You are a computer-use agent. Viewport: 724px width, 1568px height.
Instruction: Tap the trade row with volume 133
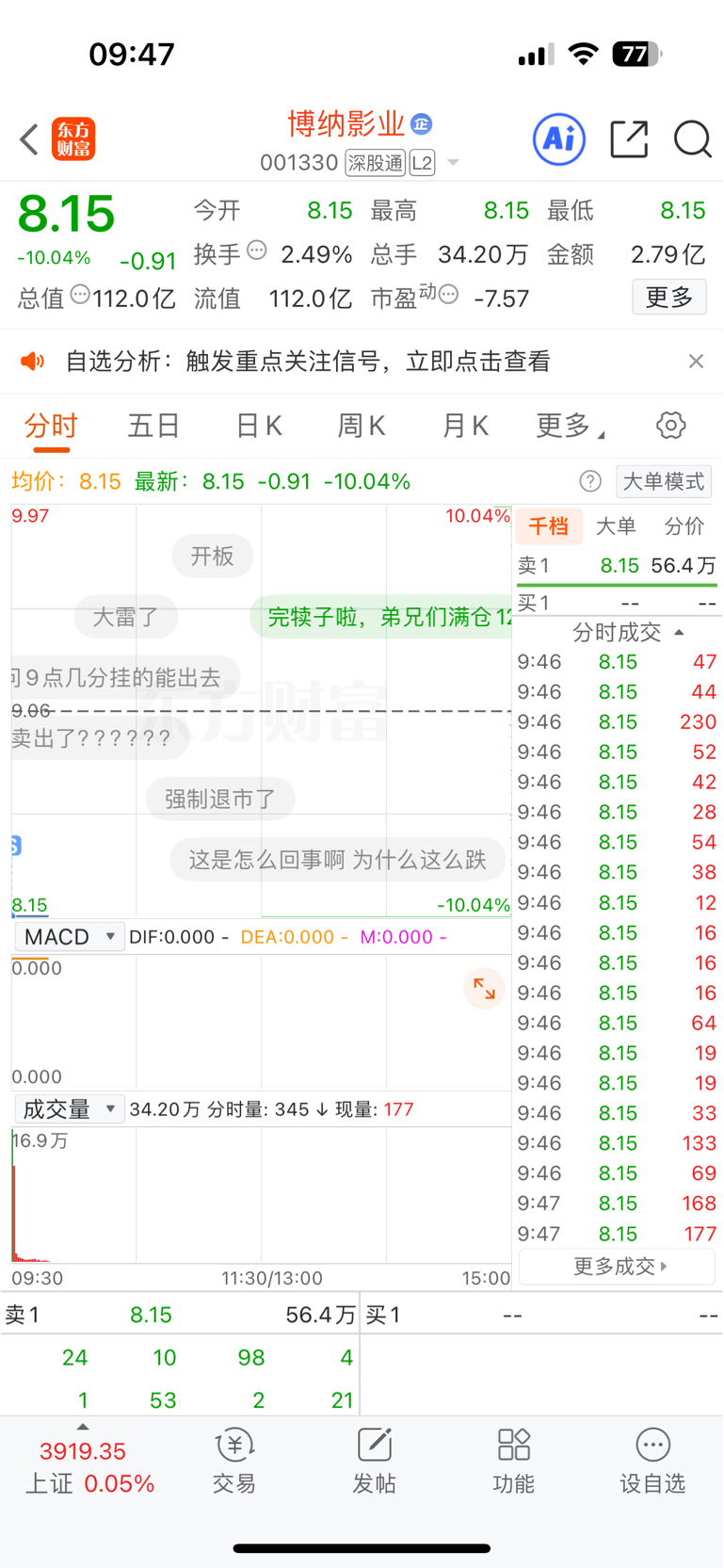click(618, 1143)
